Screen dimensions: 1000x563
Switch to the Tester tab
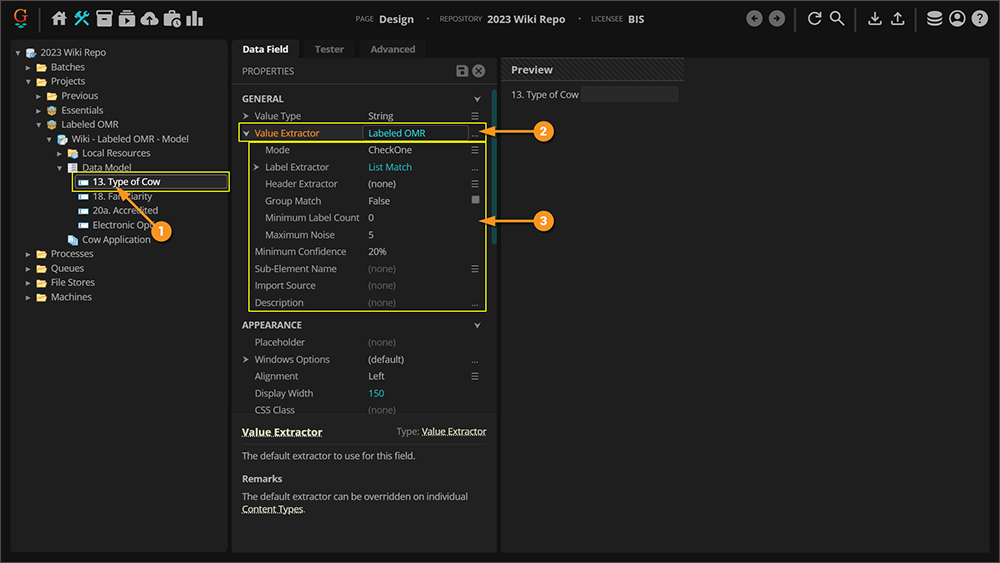[329, 49]
